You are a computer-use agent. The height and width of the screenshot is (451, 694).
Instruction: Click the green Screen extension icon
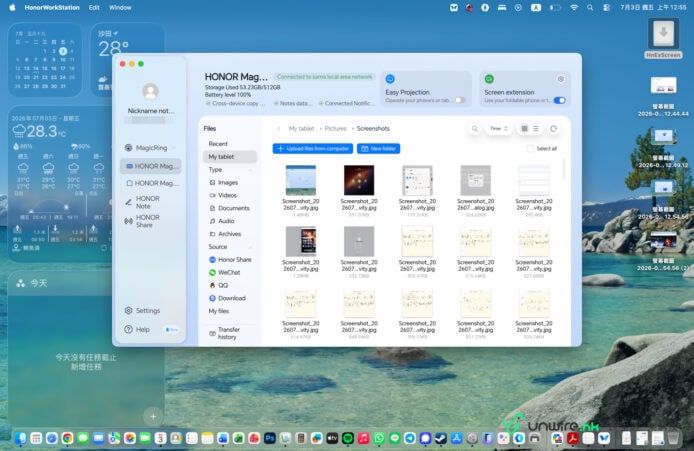click(x=489, y=79)
